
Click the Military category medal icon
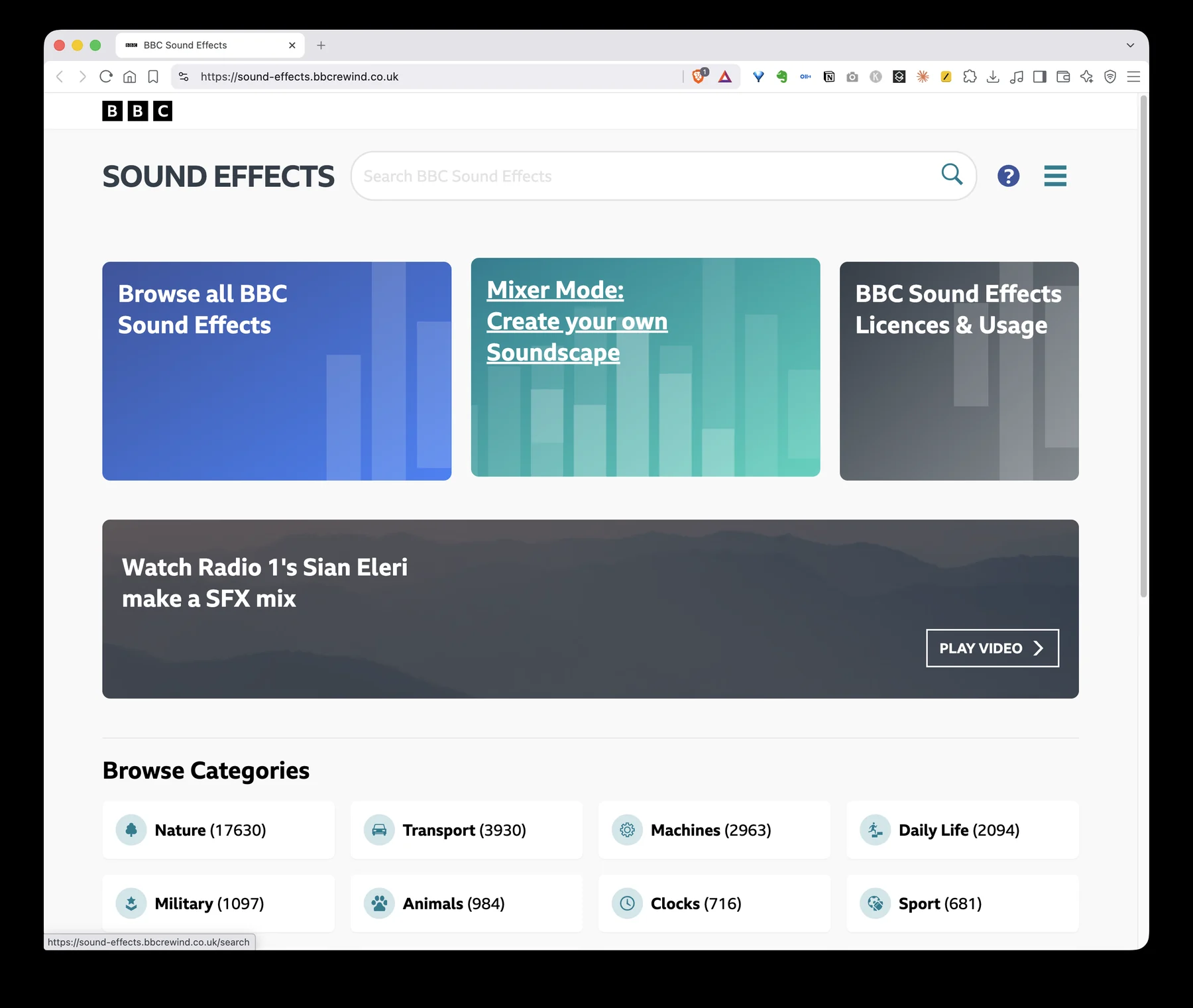[x=131, y=903]
